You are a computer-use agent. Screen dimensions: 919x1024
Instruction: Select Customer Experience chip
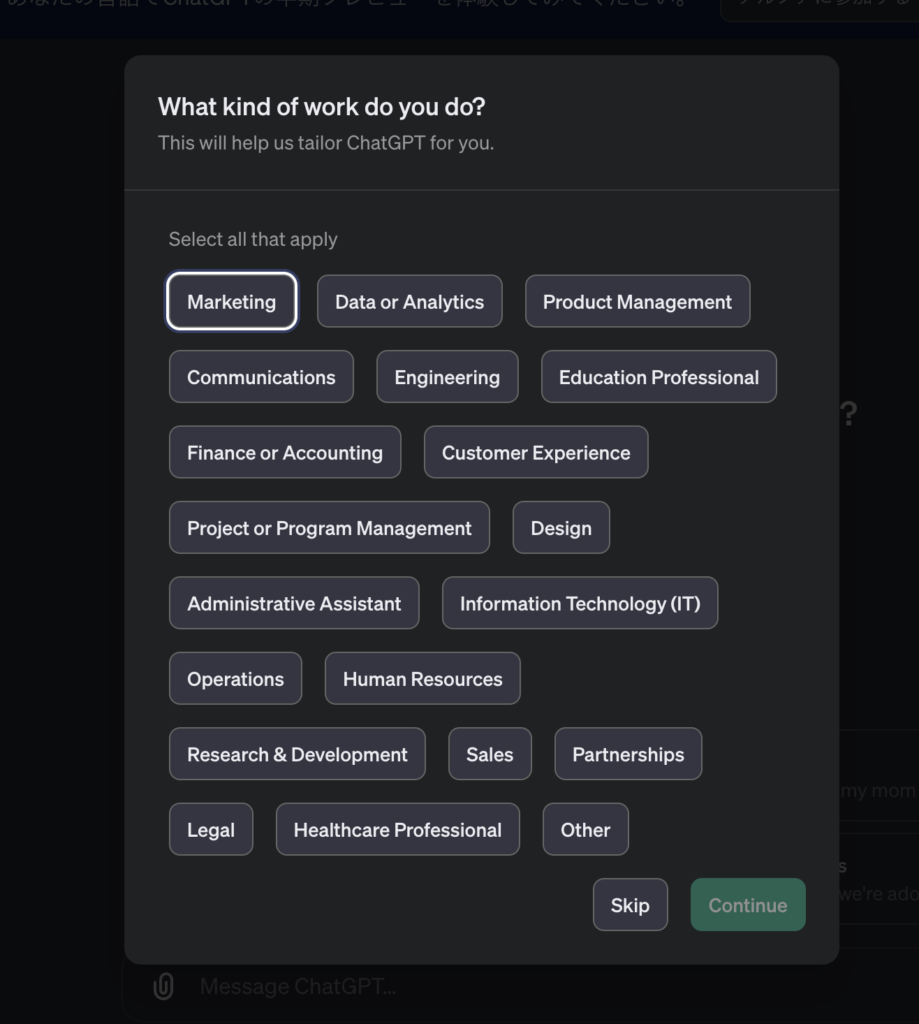point(536,453)
